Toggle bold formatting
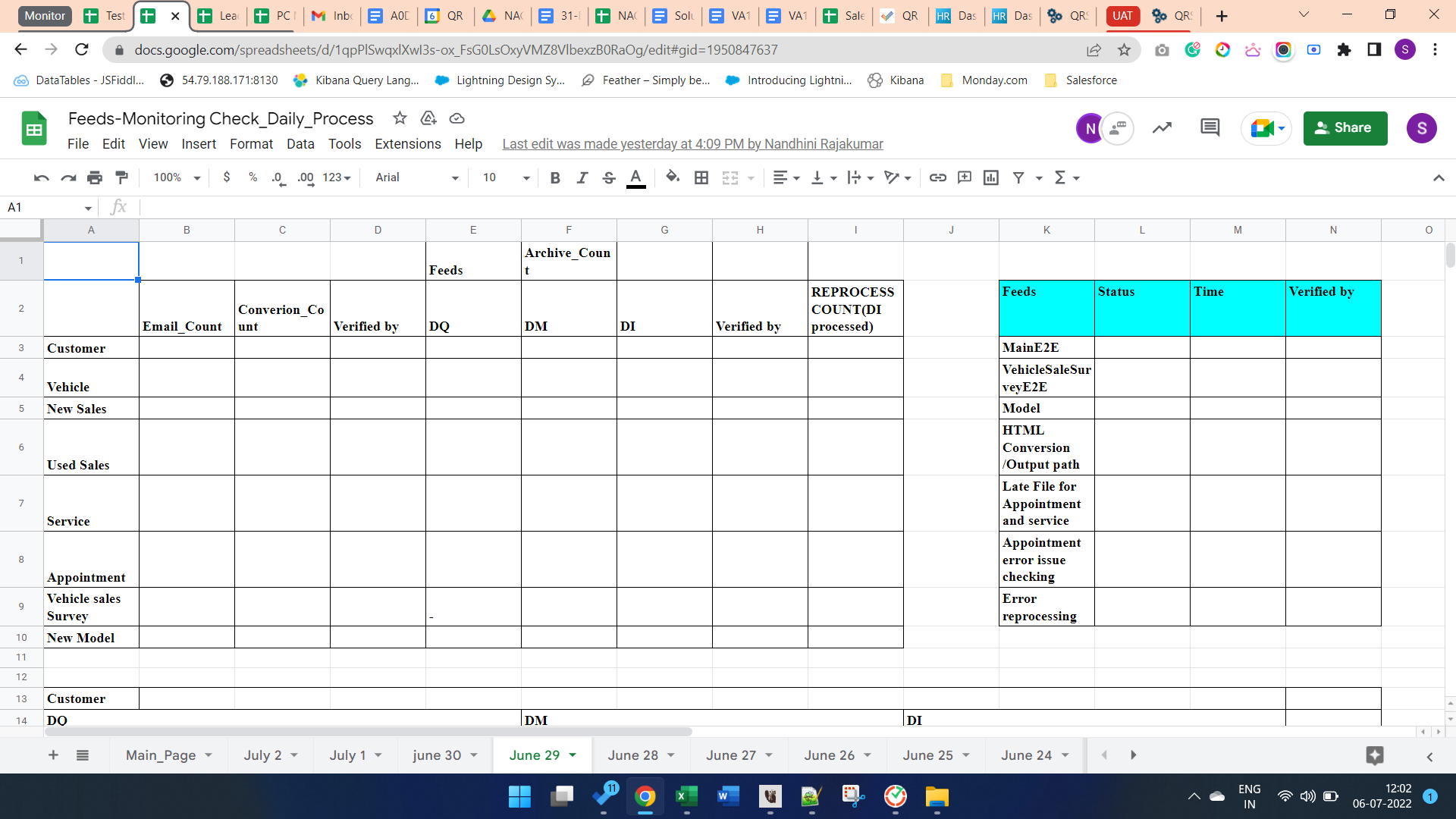Viewport: 1456px width, 819px height. (555, 177)
